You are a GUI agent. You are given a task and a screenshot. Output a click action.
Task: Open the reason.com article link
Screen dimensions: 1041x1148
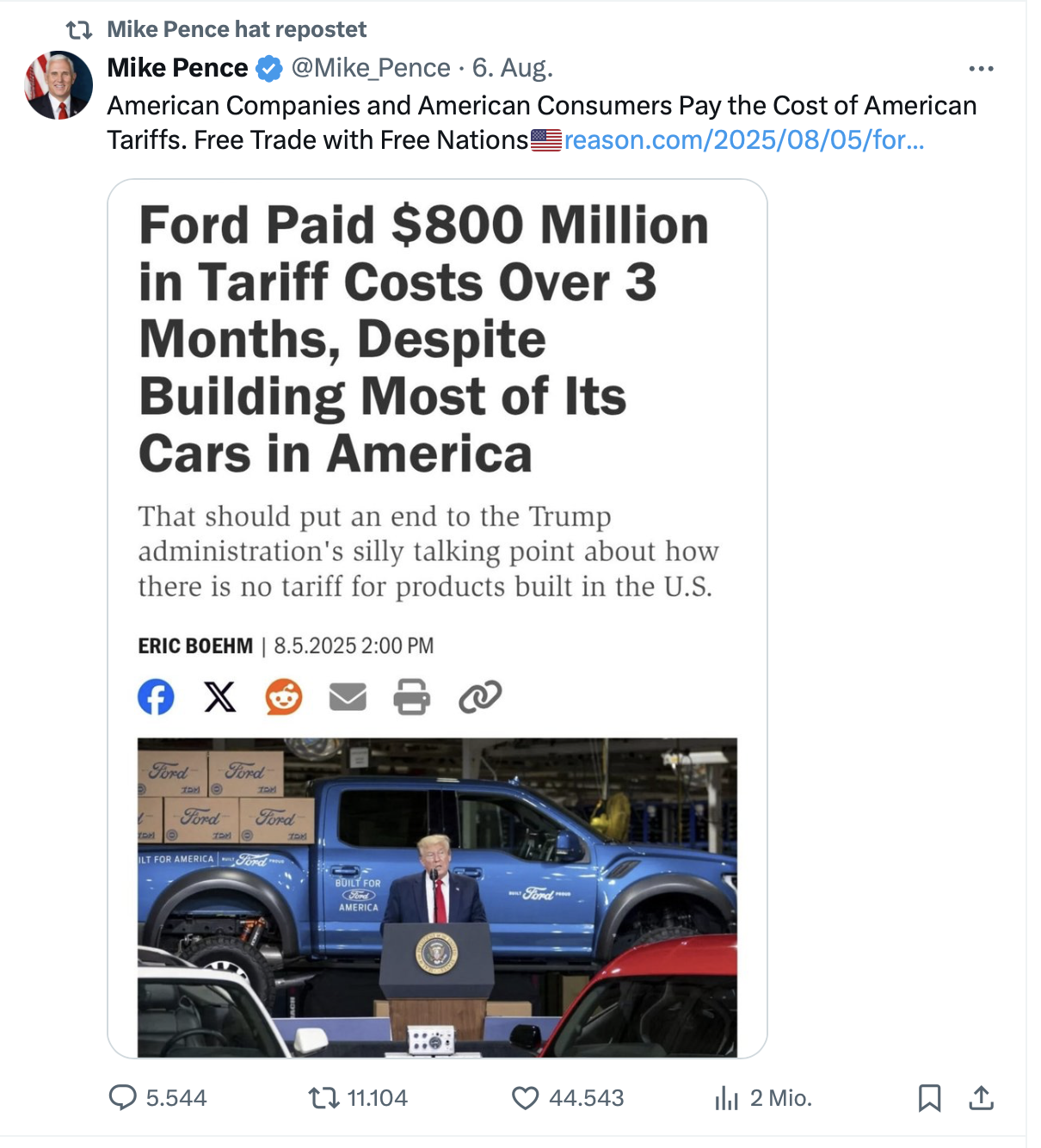[x=743, y=139]
